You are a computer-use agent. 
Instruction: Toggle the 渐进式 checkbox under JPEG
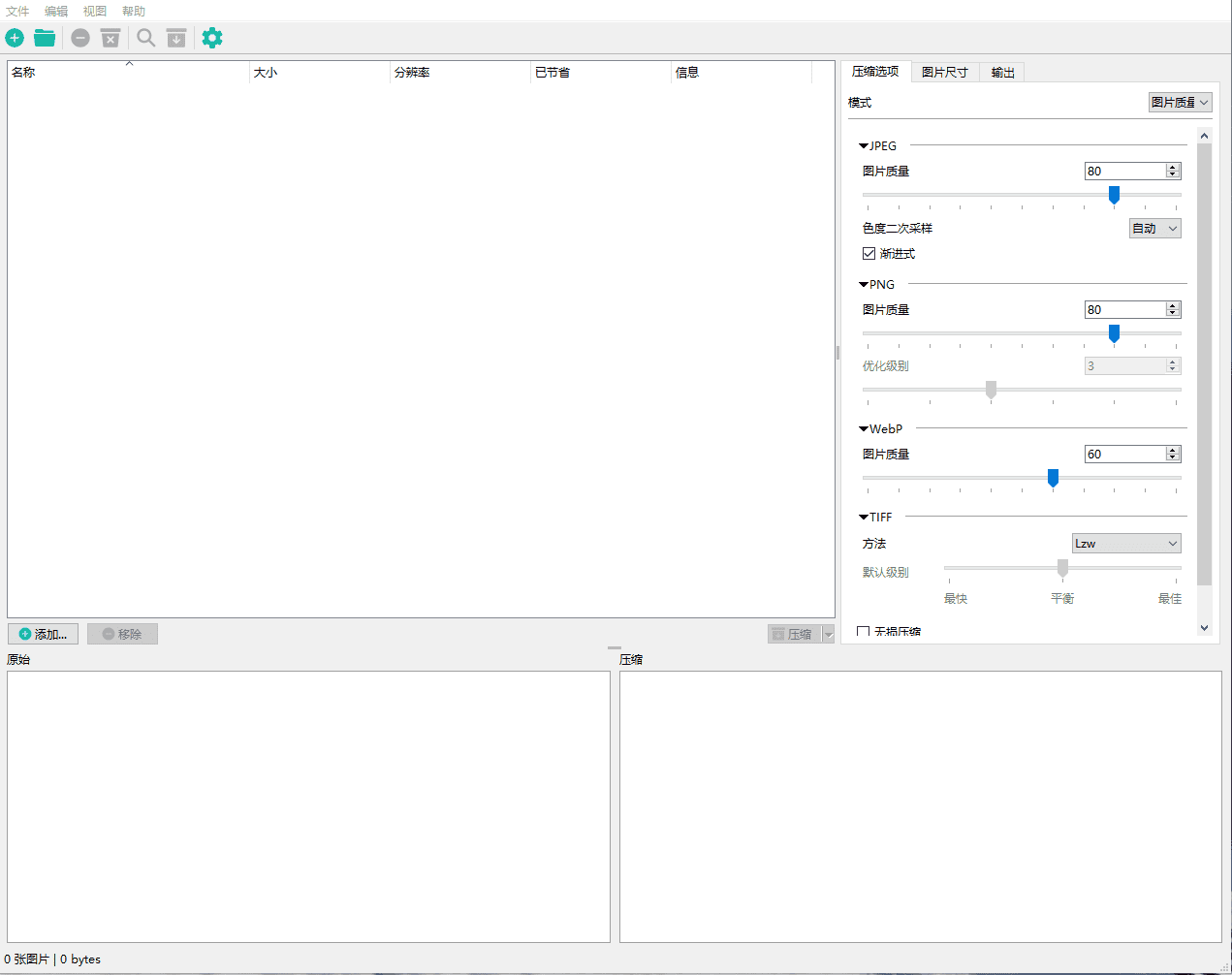pyautogui.click(x=869, y=254)
